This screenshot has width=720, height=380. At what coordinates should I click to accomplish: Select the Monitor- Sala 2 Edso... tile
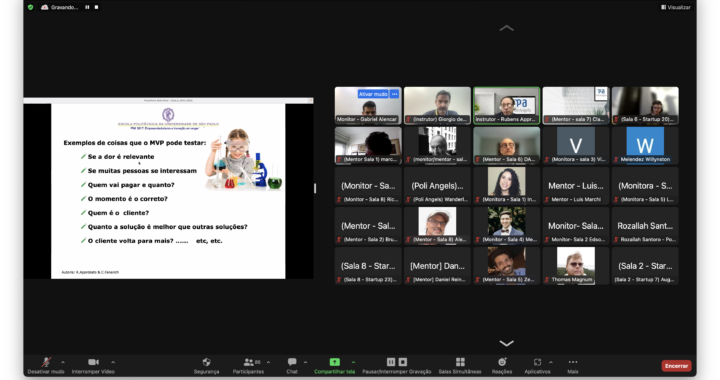pyautogui.click(x=576, y=226)
